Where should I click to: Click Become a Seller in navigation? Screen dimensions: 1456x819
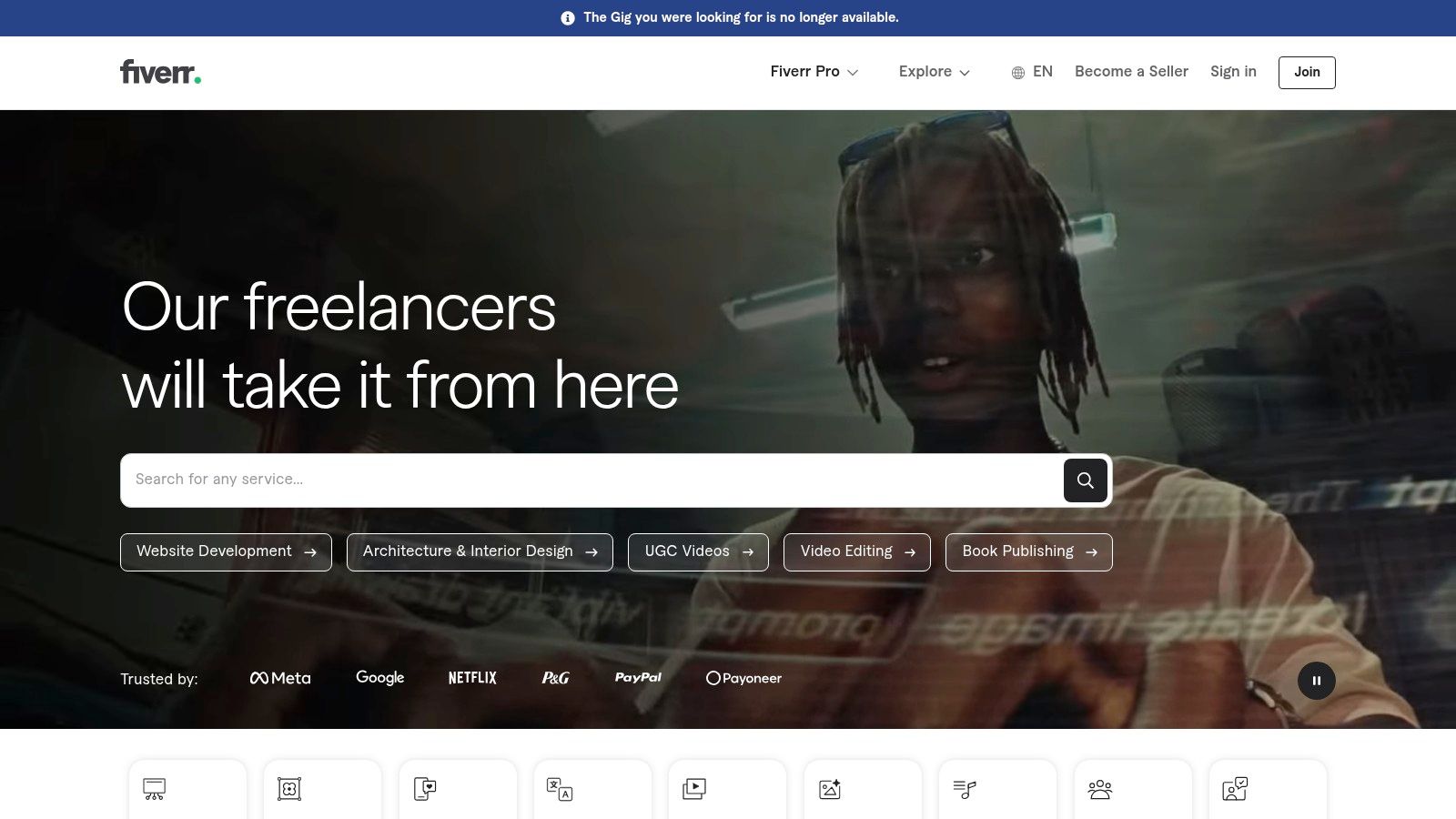[x=1131, y=72]
